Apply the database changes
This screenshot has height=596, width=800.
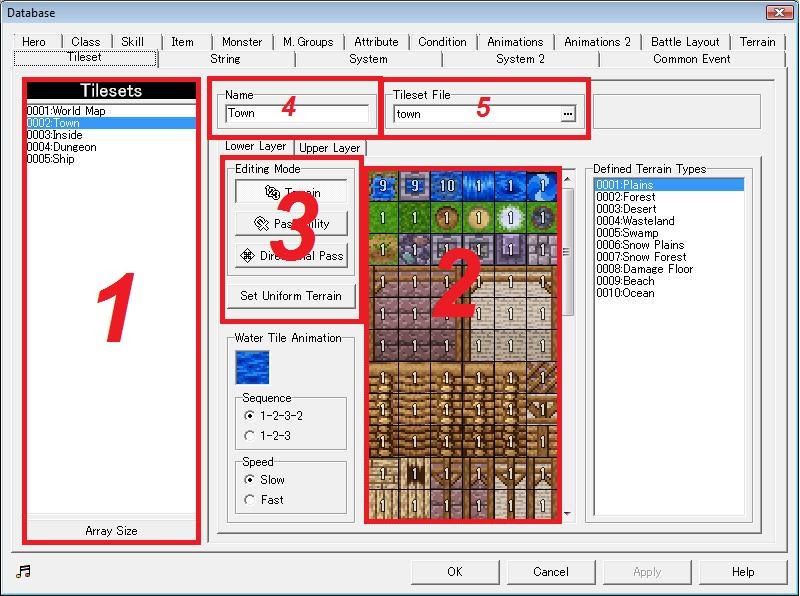(647, 572)
